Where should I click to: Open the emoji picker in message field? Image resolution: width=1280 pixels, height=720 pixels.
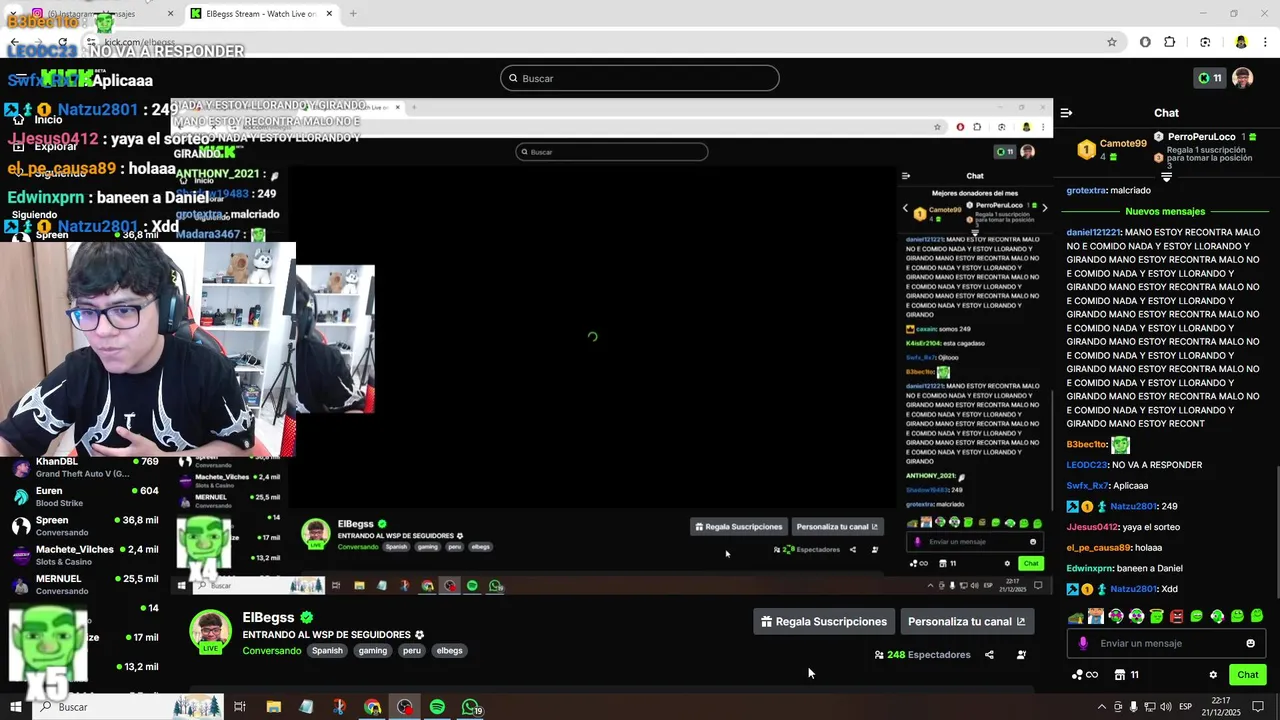pyautogui.click(x=1250, y=644)
